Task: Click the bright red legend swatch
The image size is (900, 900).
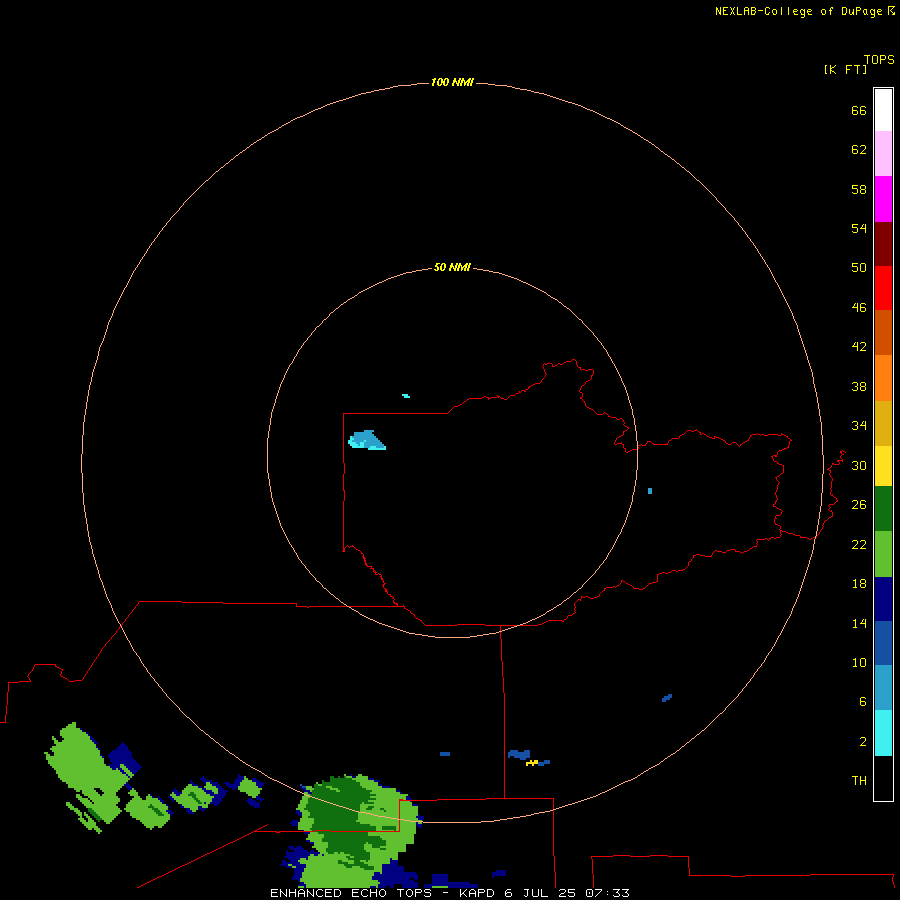Action: [x=883, y=288]
